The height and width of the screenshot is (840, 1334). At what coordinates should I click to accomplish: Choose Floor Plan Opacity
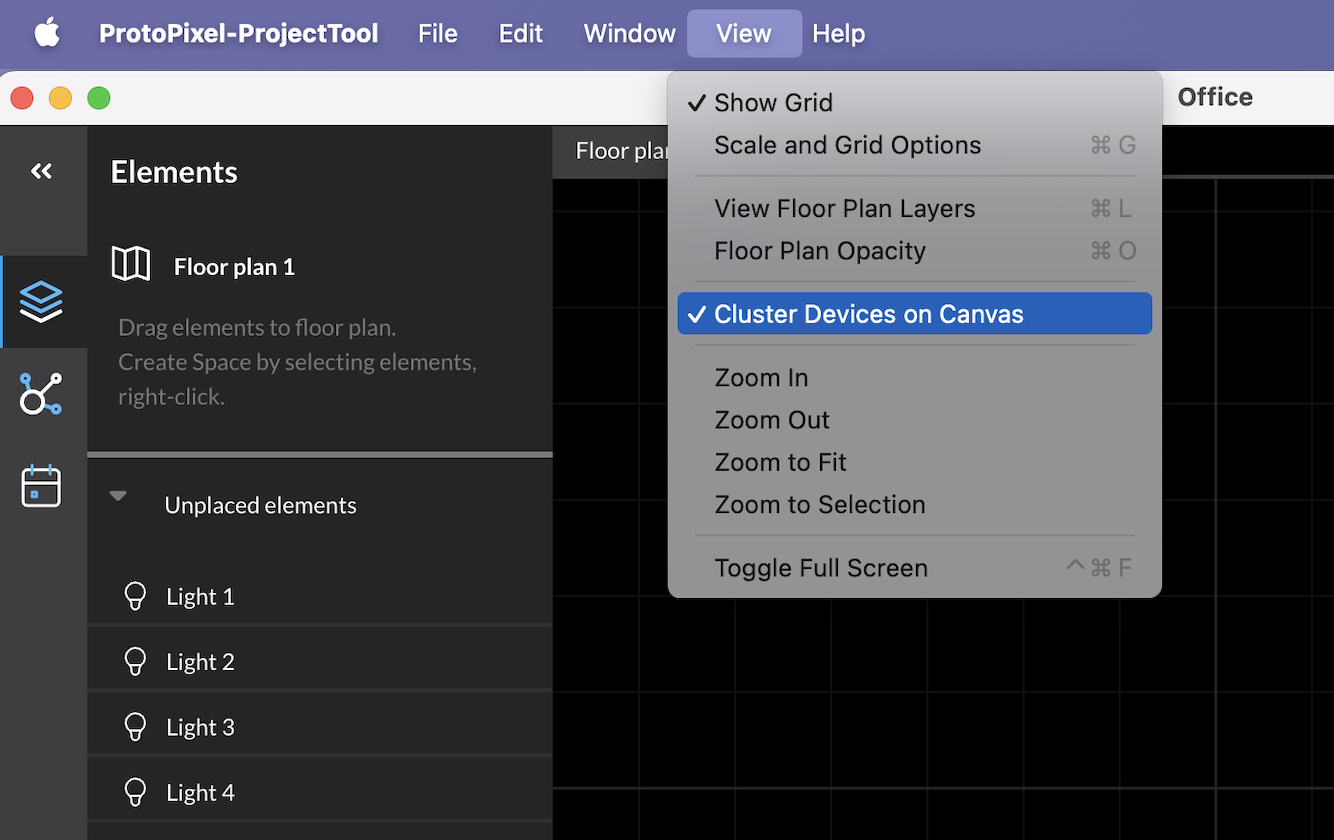point(819,250)
